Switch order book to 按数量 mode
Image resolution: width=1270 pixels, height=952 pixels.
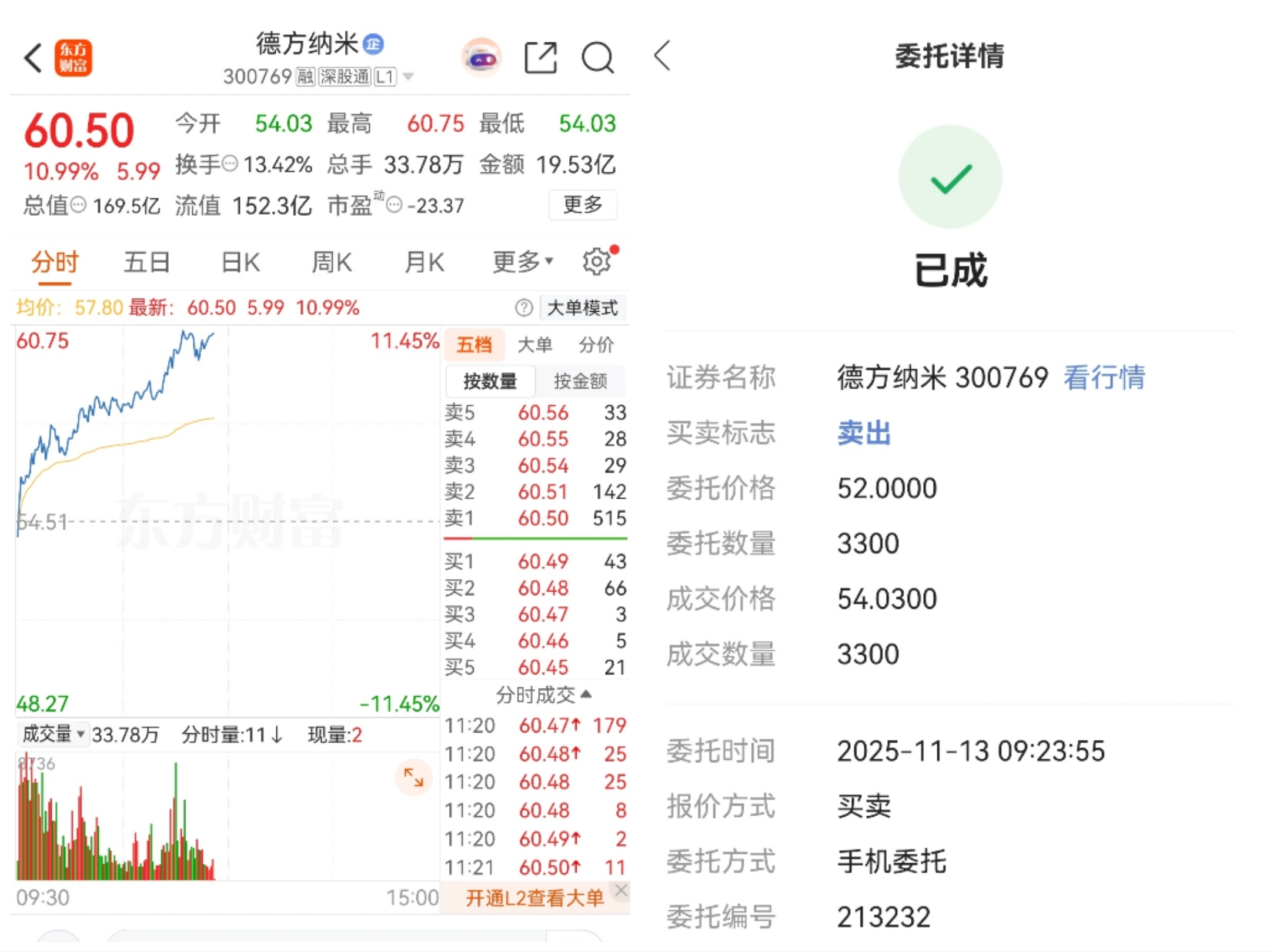pos(490,381)
